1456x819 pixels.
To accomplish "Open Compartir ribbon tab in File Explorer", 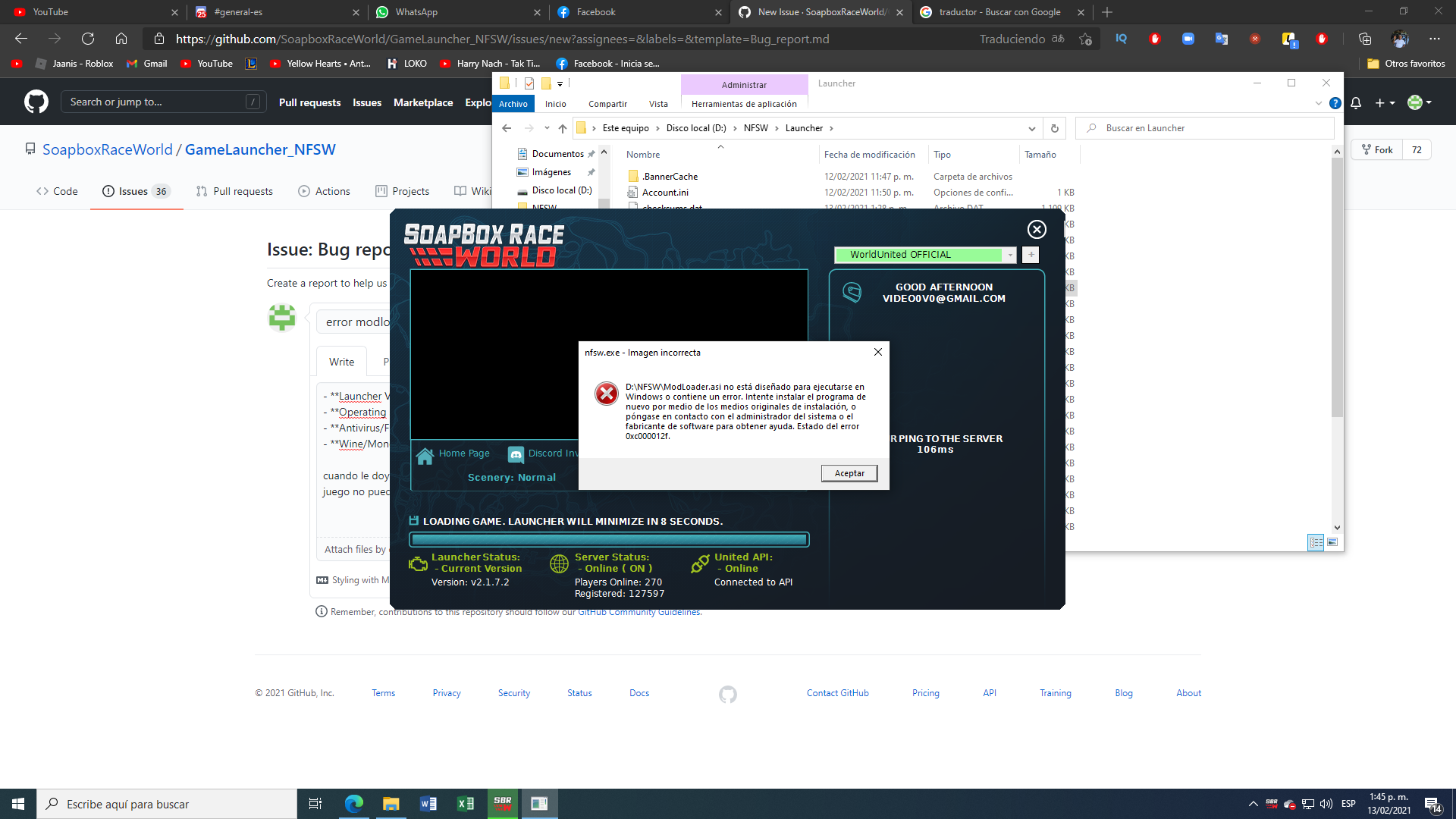I will coord(607,104).
